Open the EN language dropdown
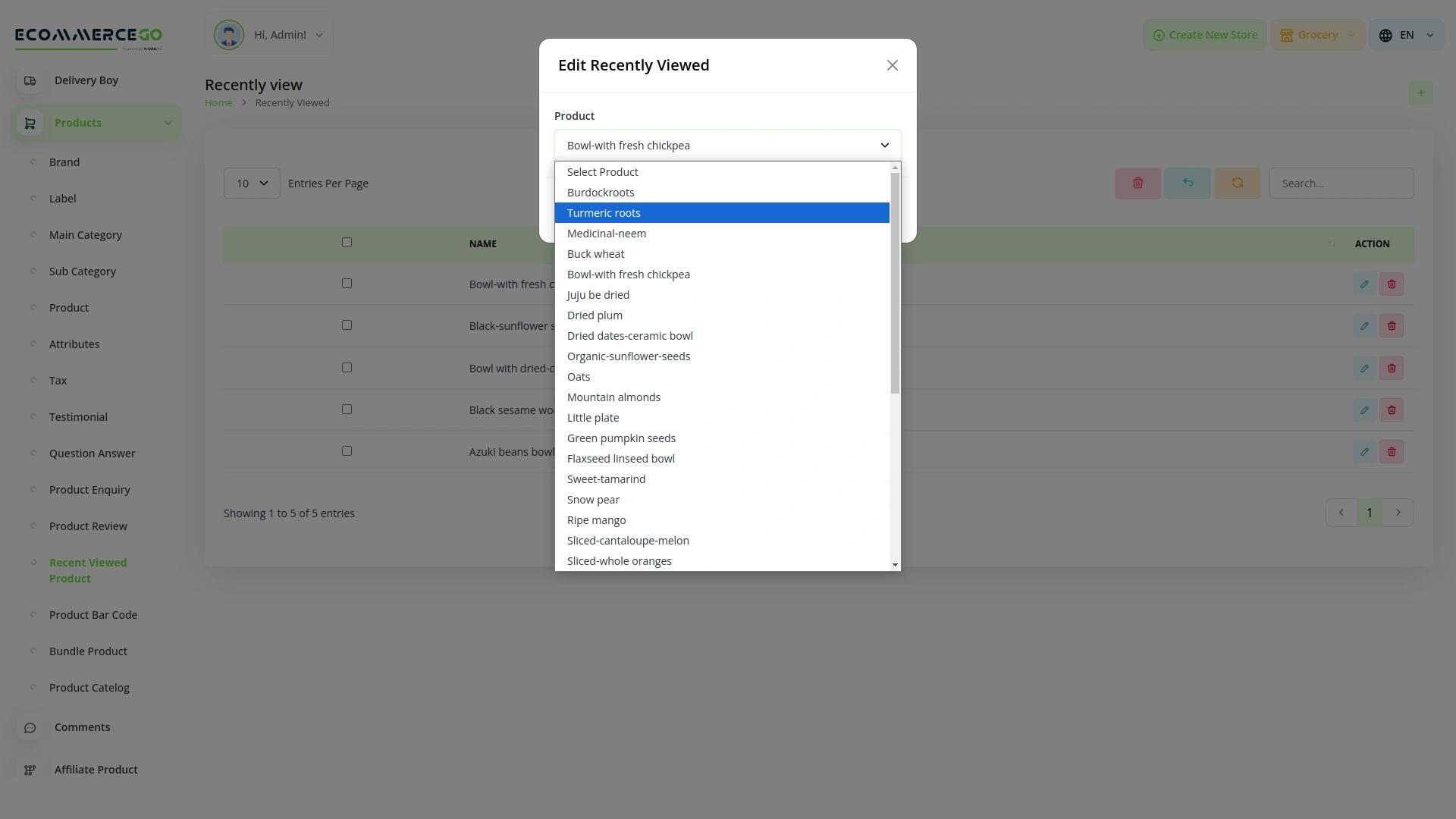 pos(1406,34)
